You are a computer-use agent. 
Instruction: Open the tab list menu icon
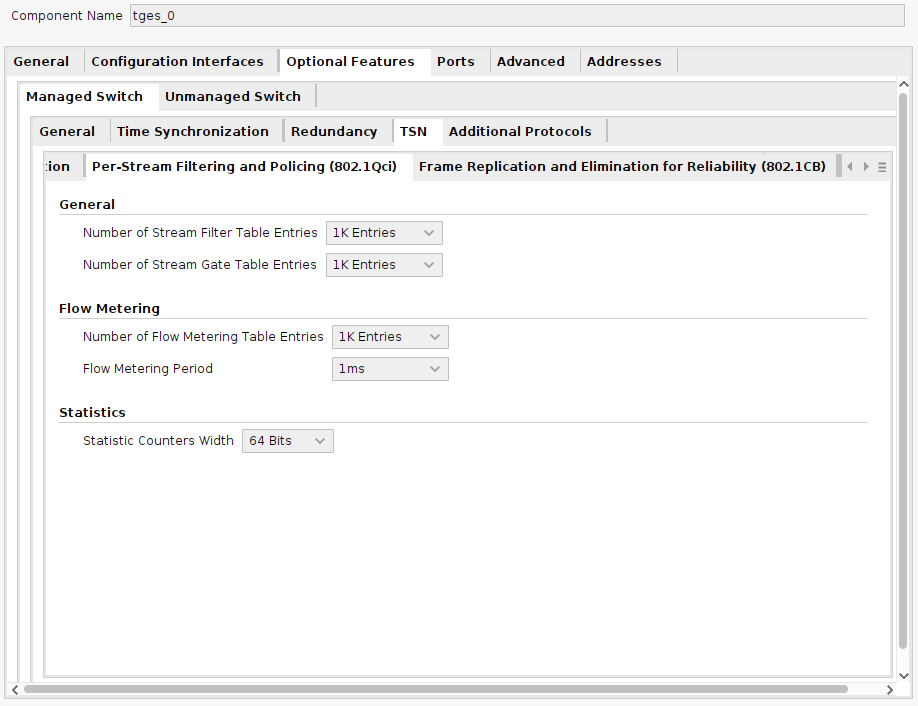882,167
